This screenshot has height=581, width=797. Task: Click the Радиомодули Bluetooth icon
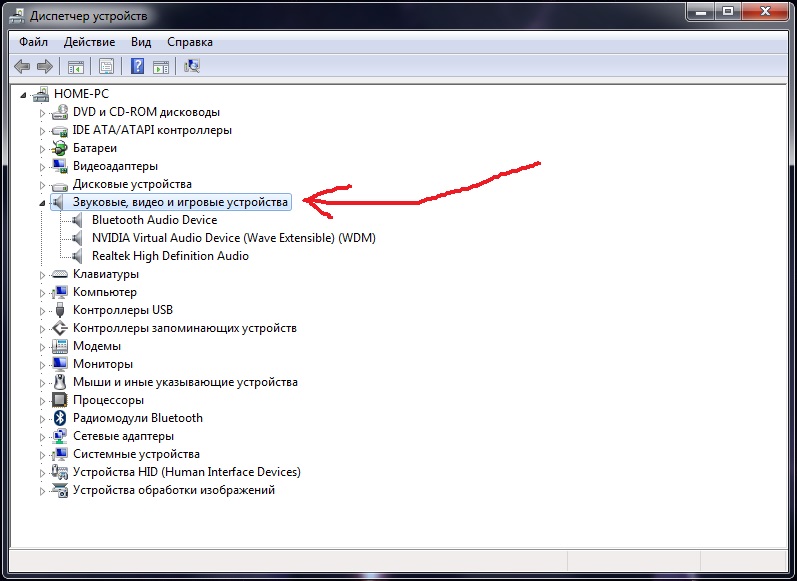pos(60,418)
